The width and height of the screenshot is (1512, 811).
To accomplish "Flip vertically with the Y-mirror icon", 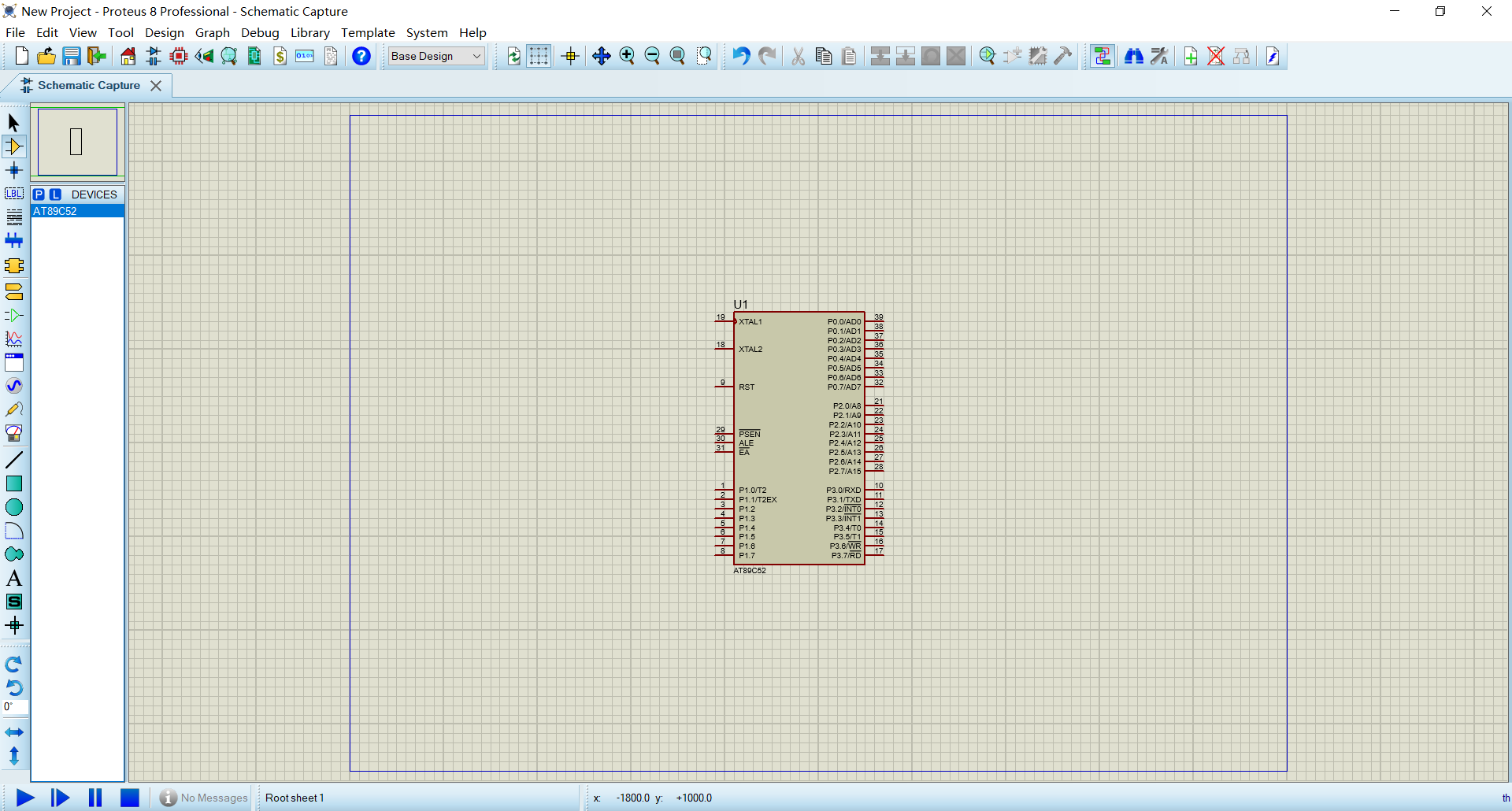I will tap(14, 756).
